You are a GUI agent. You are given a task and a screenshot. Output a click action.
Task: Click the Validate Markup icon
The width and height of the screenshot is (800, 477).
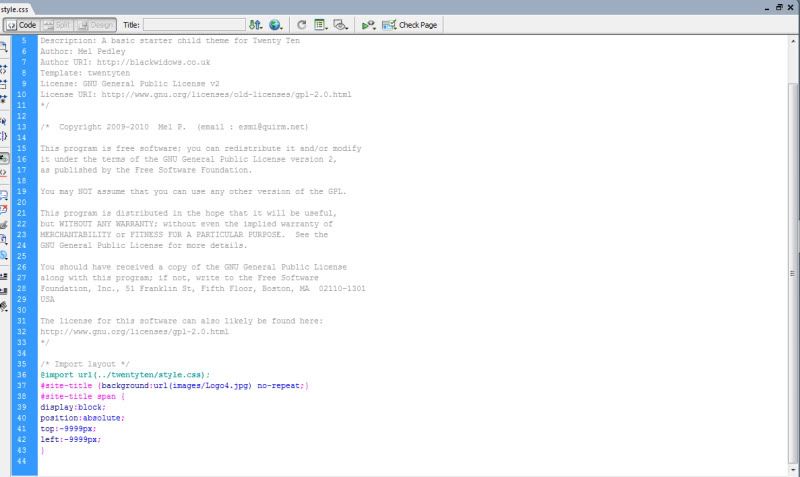coord(368,24)
